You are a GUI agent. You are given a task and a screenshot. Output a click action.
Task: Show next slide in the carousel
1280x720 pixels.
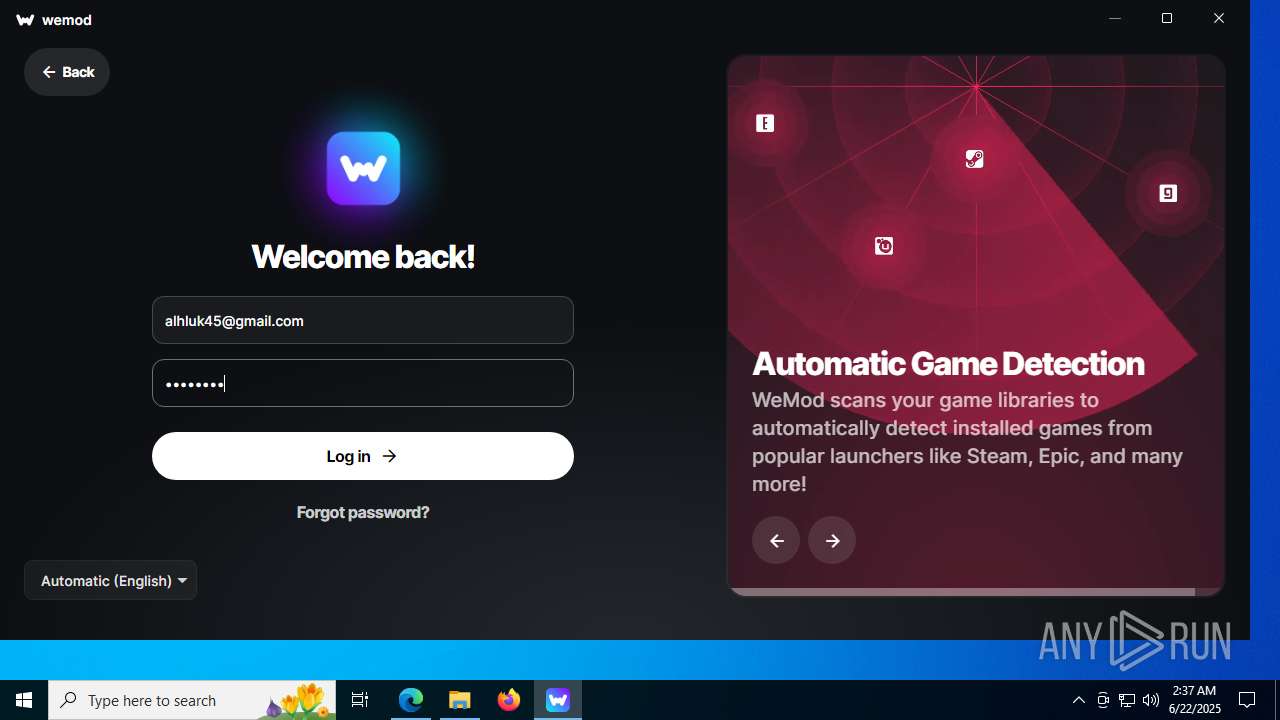pyautogui.click(x=832, y=540)
